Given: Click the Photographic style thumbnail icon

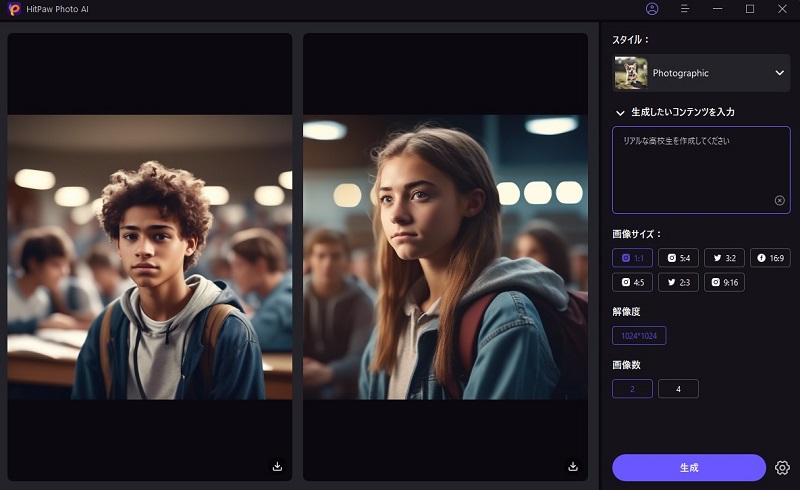Looking at the screenshot, I should (x=630, y=73).
